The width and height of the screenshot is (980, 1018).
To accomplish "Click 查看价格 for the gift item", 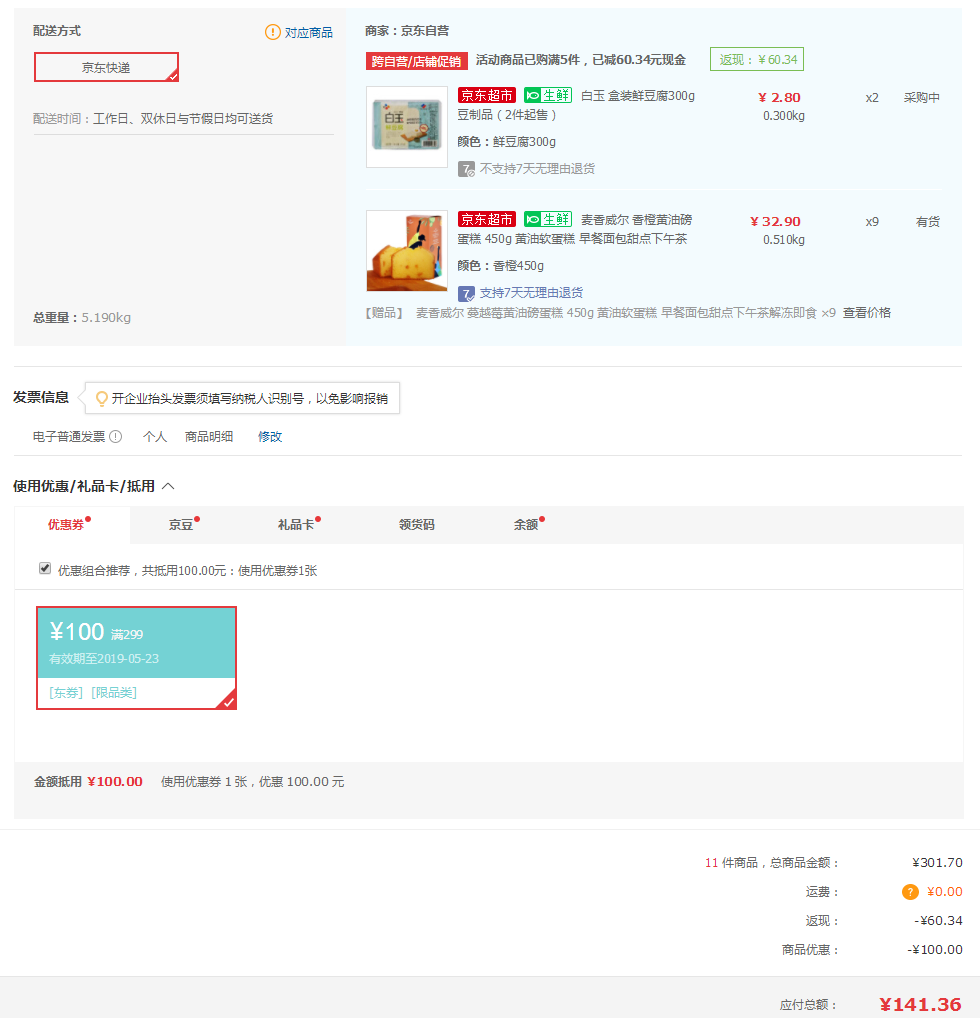I will (866, 313).
